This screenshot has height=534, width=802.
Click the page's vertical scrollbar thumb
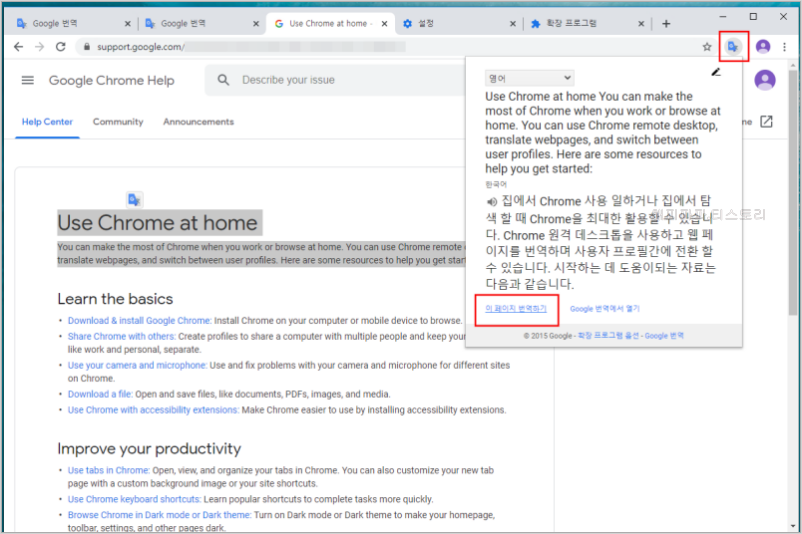click(x=792, y=192)
